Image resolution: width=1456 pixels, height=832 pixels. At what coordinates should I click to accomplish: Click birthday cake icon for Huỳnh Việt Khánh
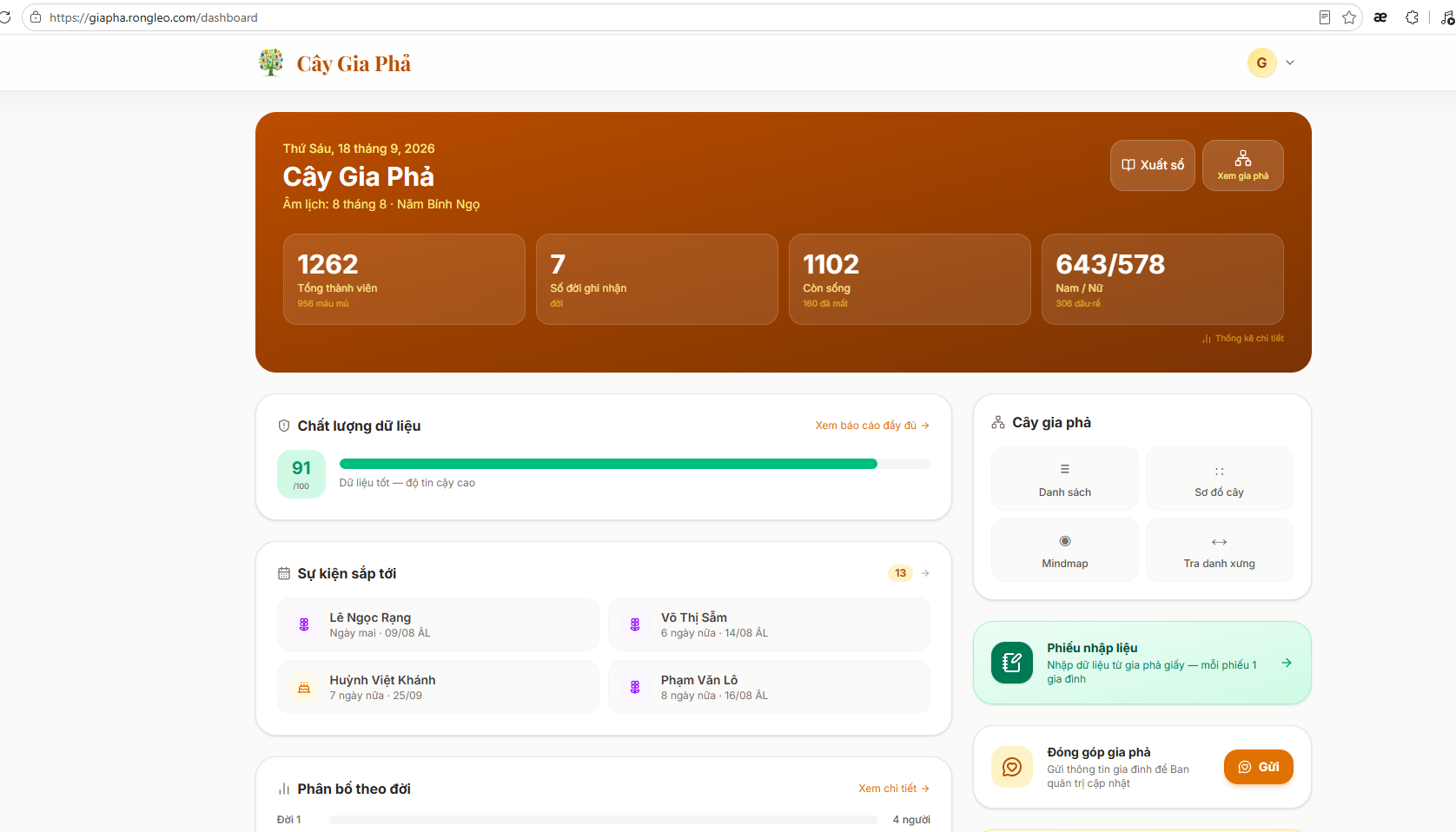coord(304,687)
